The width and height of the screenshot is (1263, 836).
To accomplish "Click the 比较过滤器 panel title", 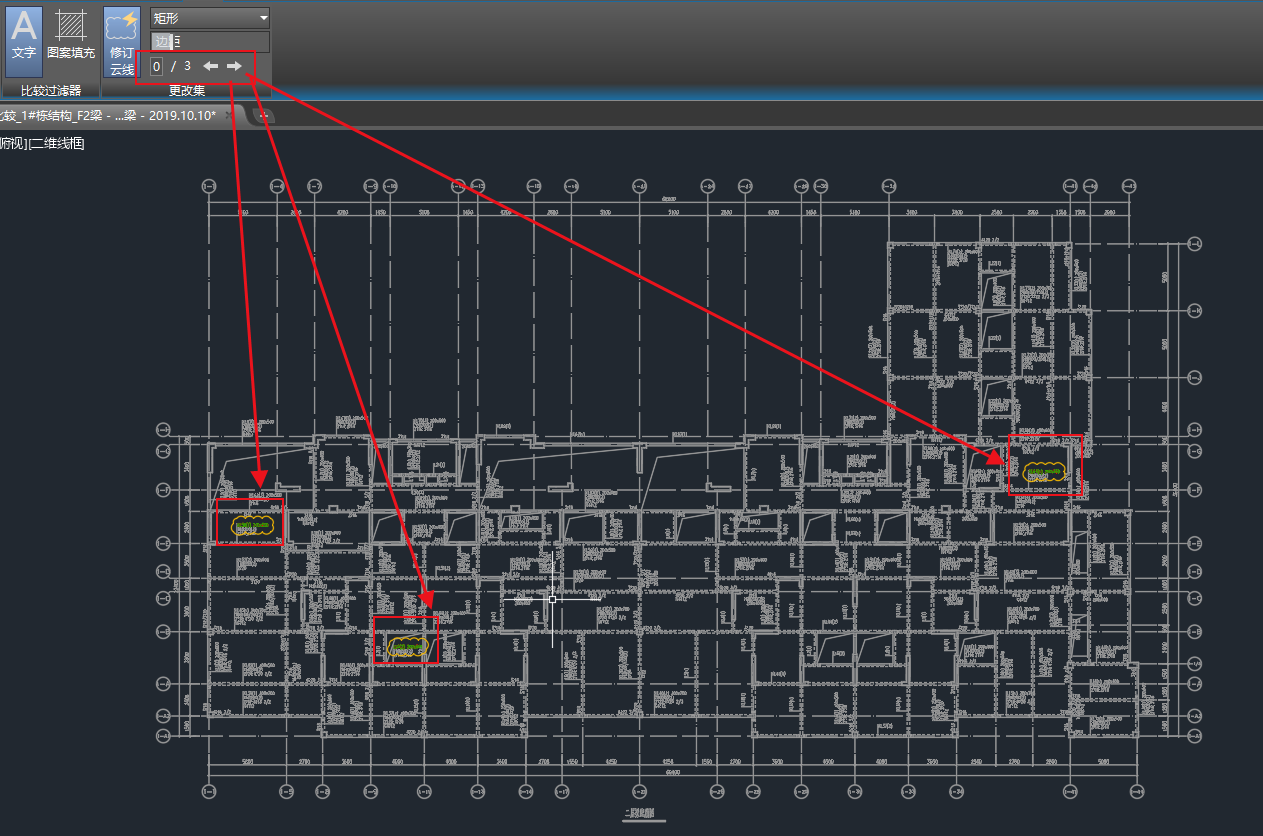I will (x=51, y=91).
